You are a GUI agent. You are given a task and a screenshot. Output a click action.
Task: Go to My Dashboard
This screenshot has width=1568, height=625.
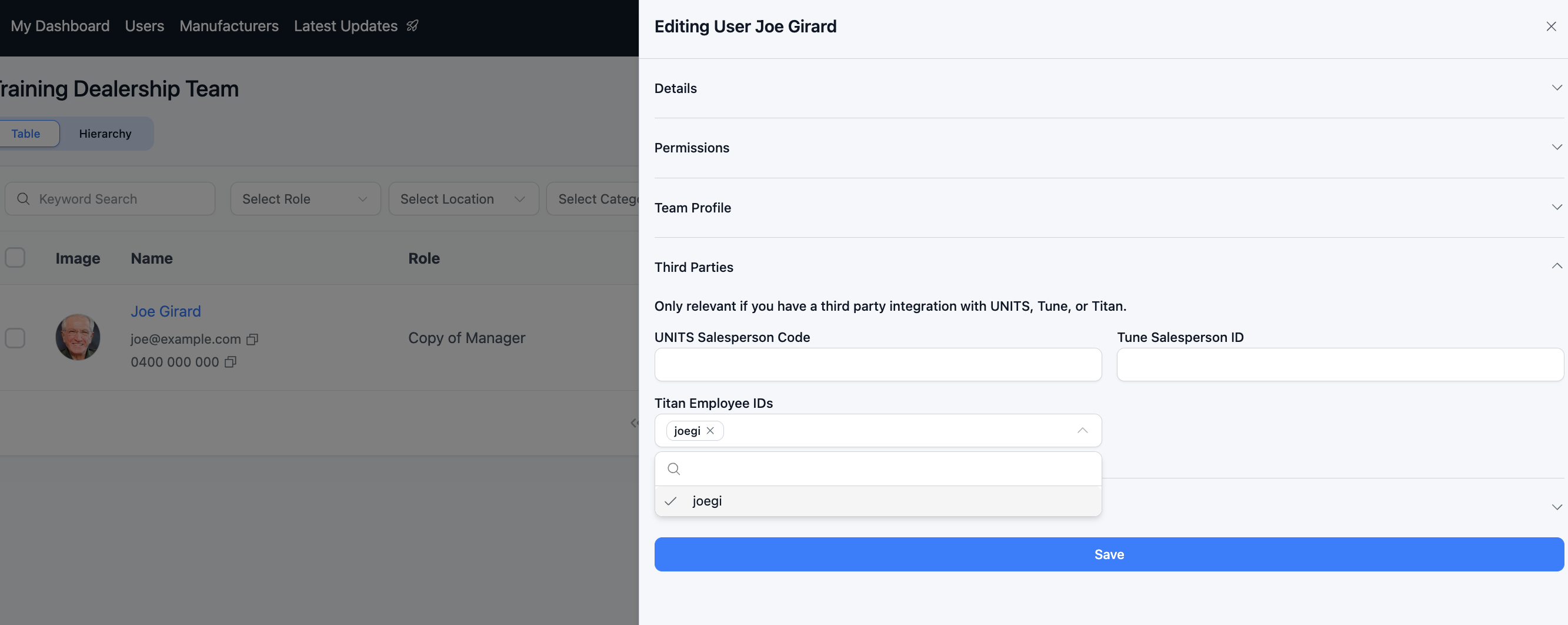click(60, 25)
